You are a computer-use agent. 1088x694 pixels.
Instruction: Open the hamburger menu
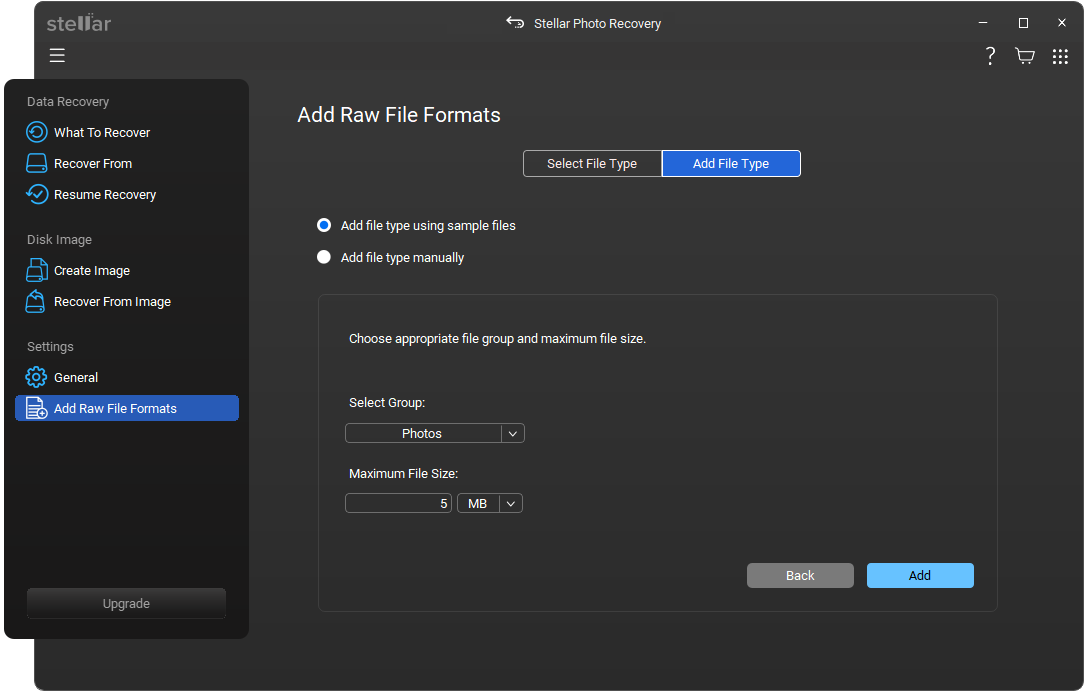click(x=57, y=56)
